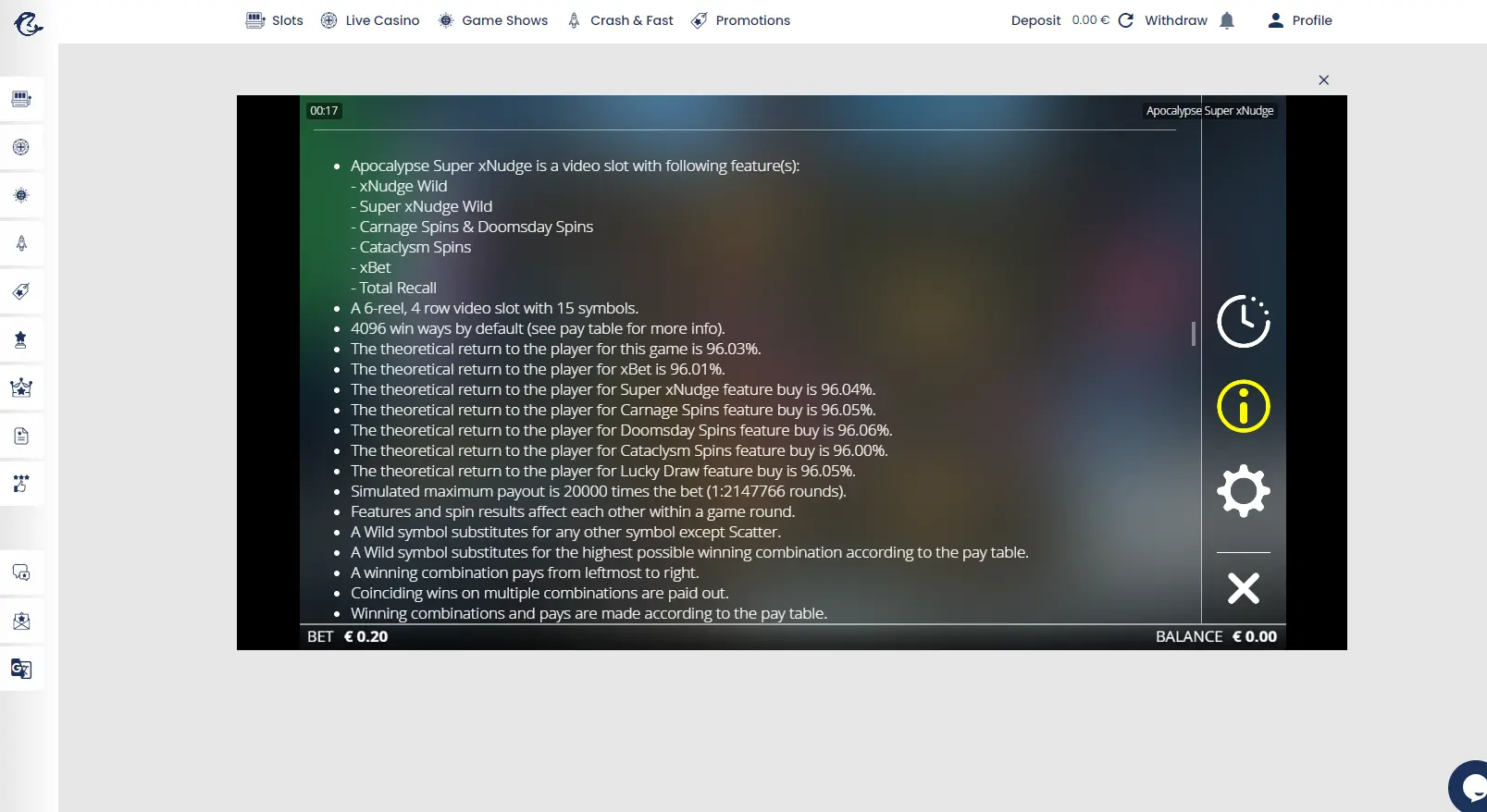Click the '- Cataclysm Spins' feature line
The width and height of the screenshot is (1487, 812).
click(411, 247)
